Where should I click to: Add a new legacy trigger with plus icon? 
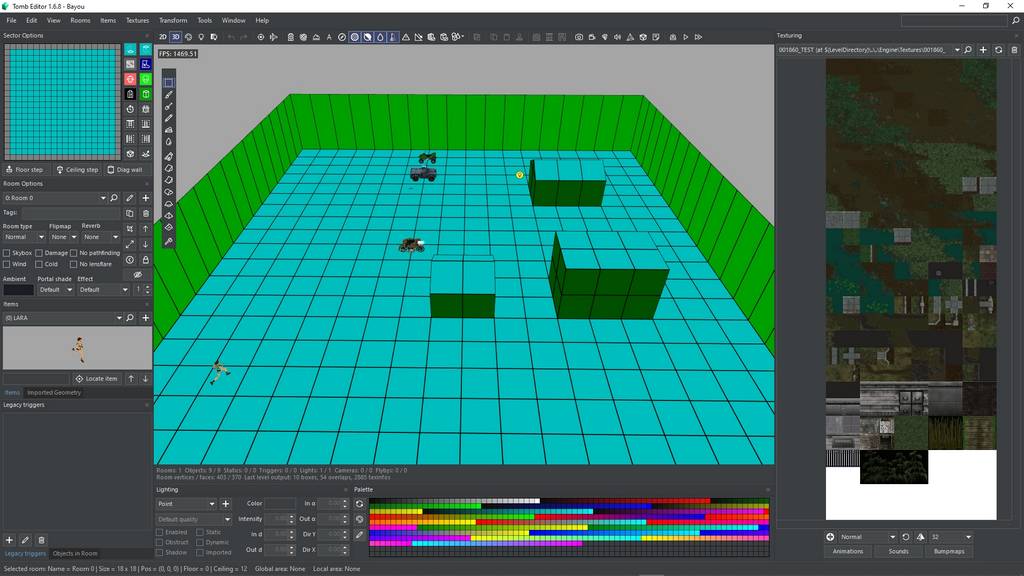pos(10,540)
